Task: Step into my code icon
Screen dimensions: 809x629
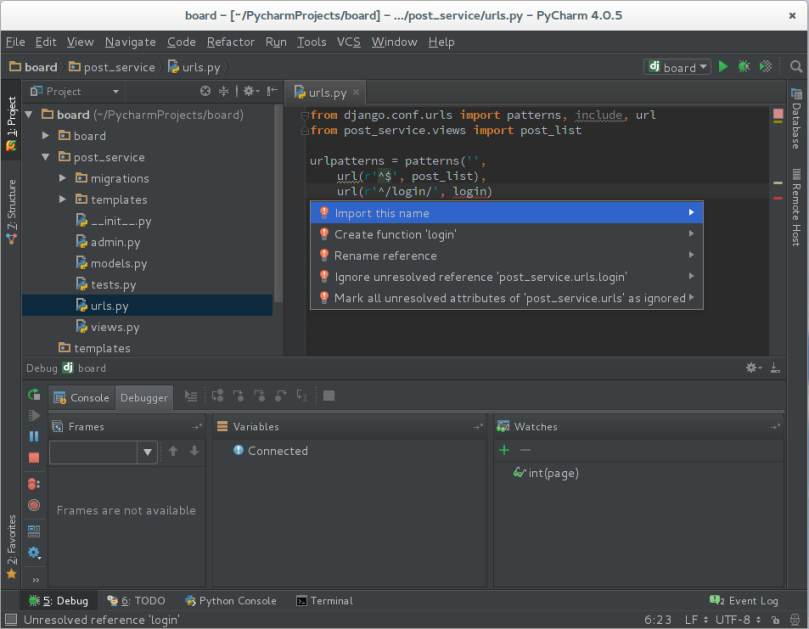Action: tap(260, 396)
